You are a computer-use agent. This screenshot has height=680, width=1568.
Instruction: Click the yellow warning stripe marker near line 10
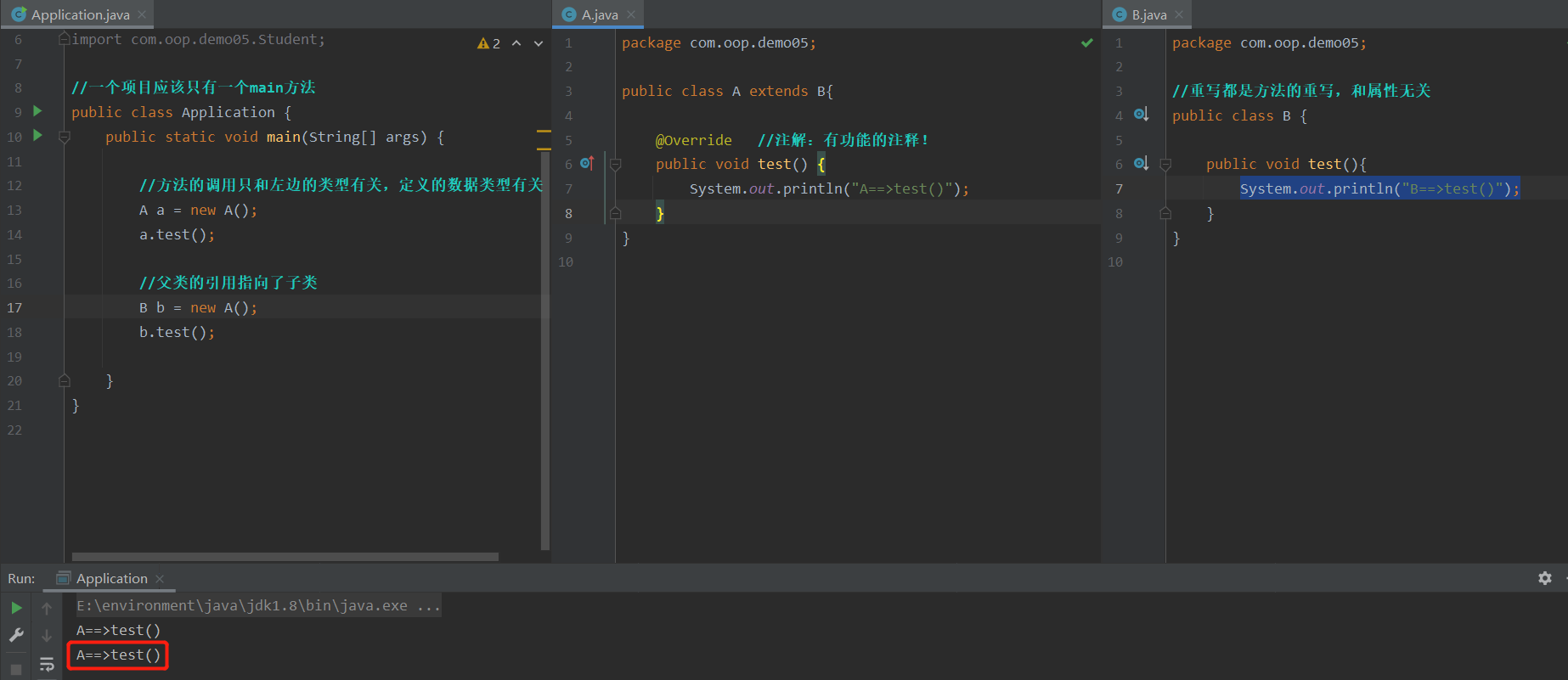pyautogui.click(x=544, y=132)
